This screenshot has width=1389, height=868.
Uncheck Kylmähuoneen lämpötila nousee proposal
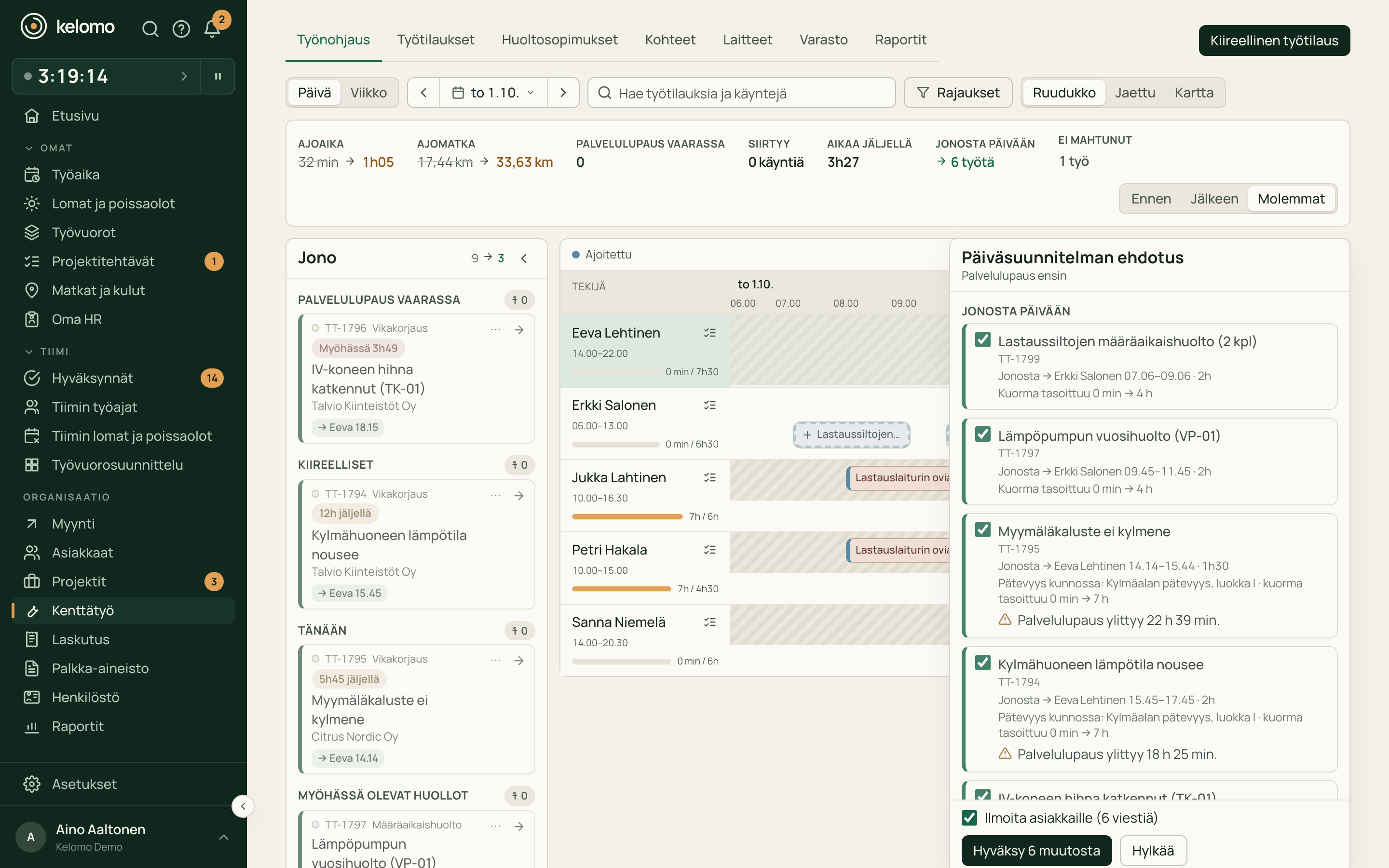point(982,663)
